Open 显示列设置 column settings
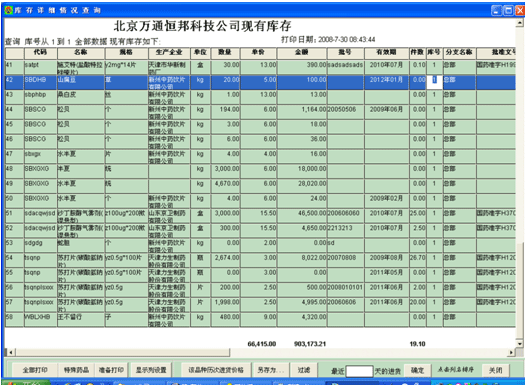 (151, 370)
